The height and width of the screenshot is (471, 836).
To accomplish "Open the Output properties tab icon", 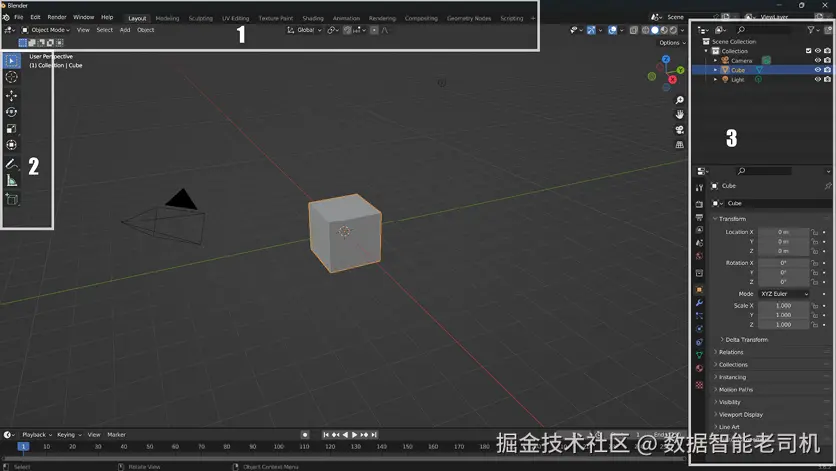I will coord(700,217).
